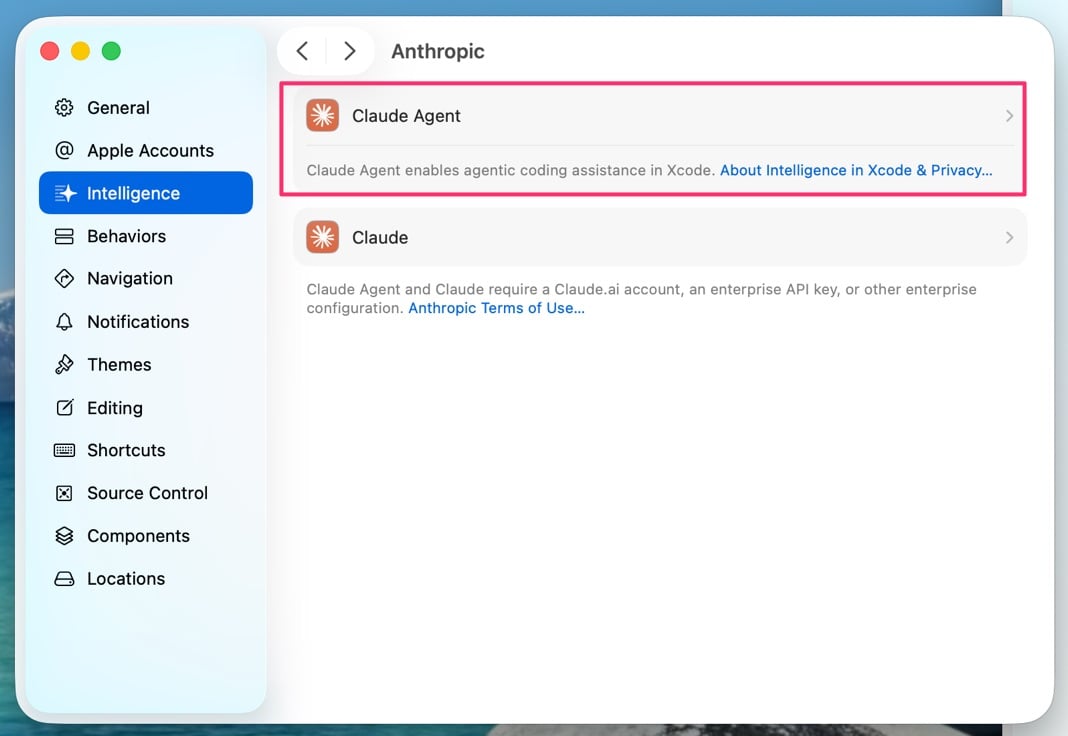
Task: Click the Themes paintbrush icon
Action: point(64,365)
